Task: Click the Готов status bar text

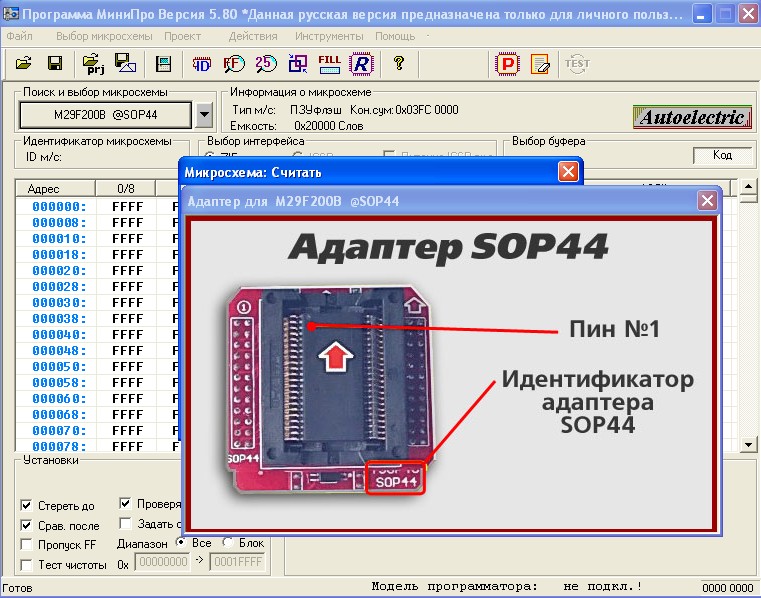Action: coord(18,588)
